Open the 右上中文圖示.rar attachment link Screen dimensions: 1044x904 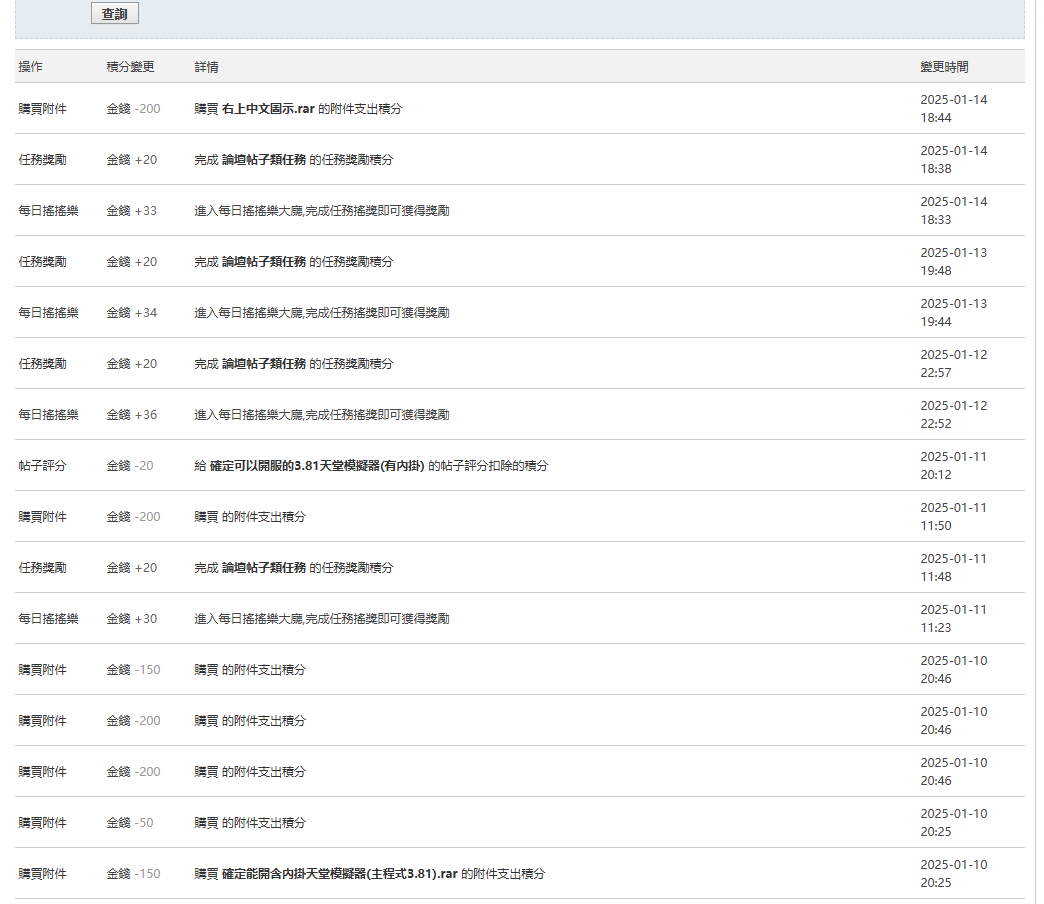pos(268,109)
